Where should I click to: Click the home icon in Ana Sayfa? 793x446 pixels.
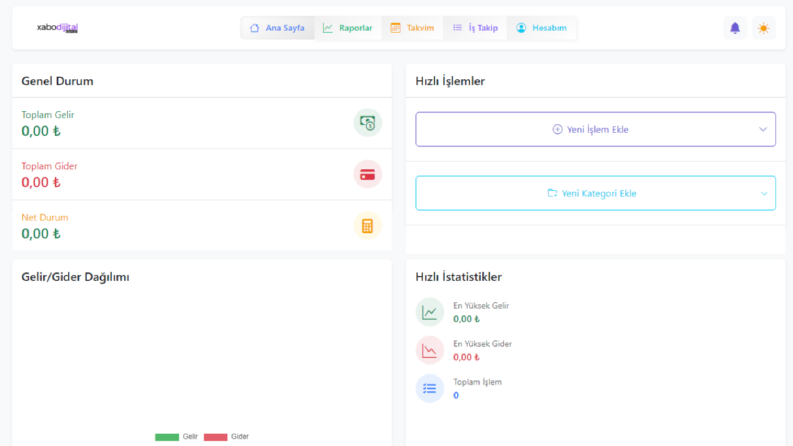(254, 28)
